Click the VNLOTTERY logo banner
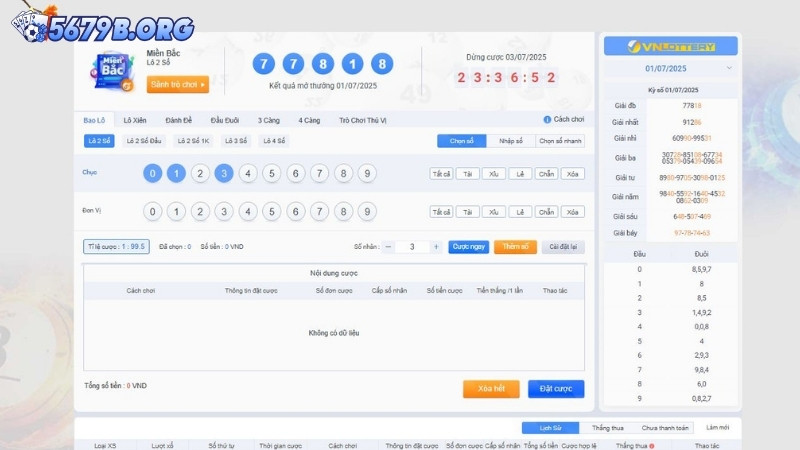Screen dimensions: 800x450 670,46
